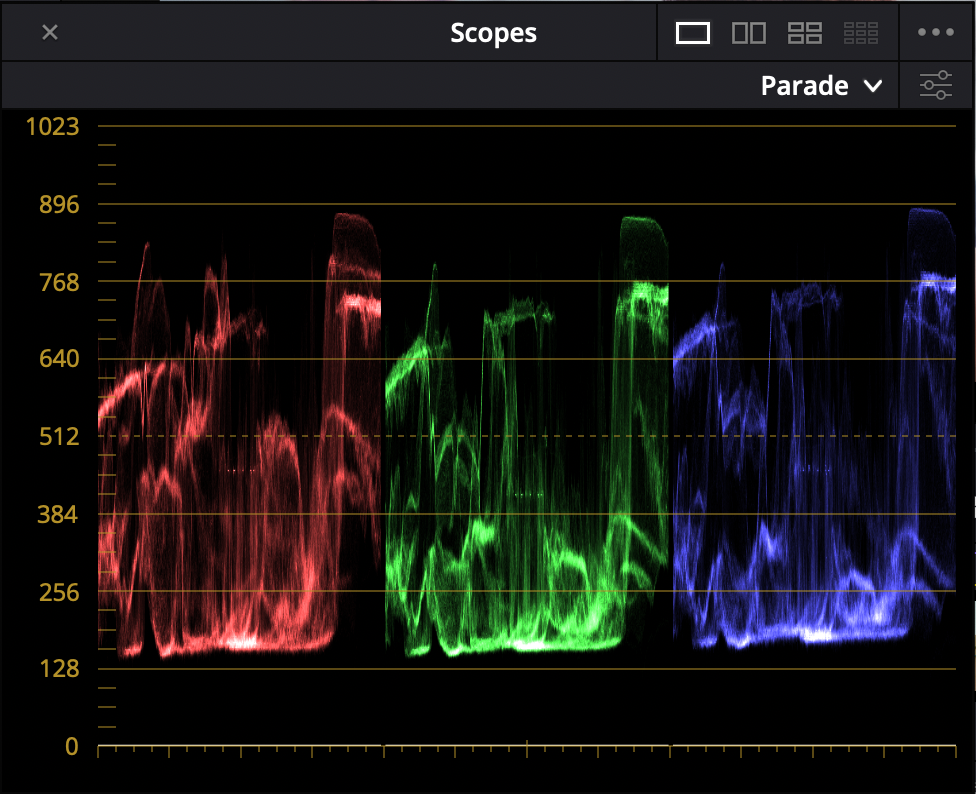Switch to four-scope grid layout

(804, 33)
